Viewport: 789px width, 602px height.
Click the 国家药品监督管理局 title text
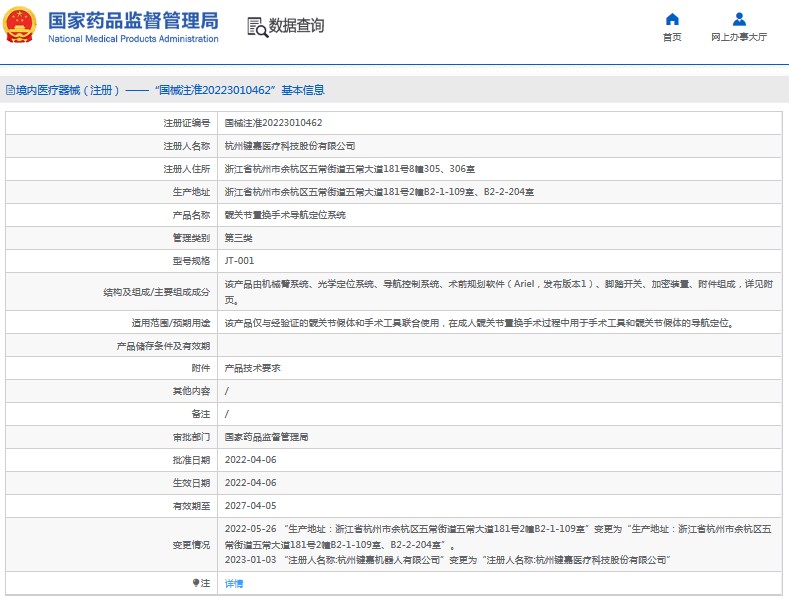point(132,19)
